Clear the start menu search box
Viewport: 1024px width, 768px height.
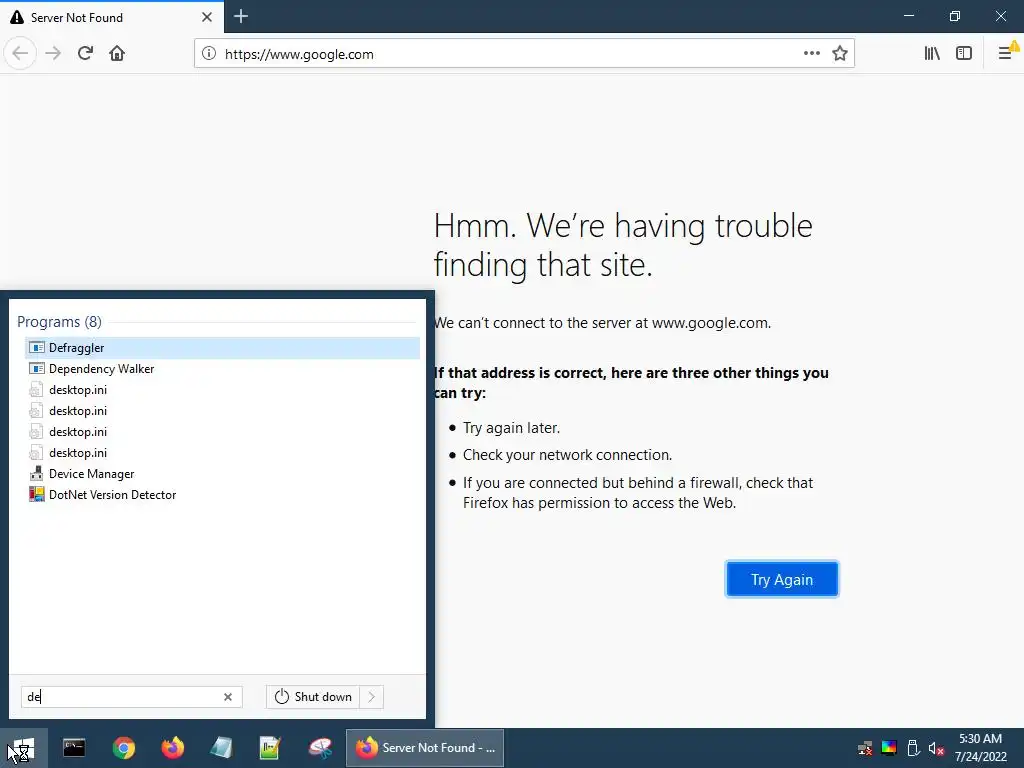pyautogui.click(x=227, y=697)
